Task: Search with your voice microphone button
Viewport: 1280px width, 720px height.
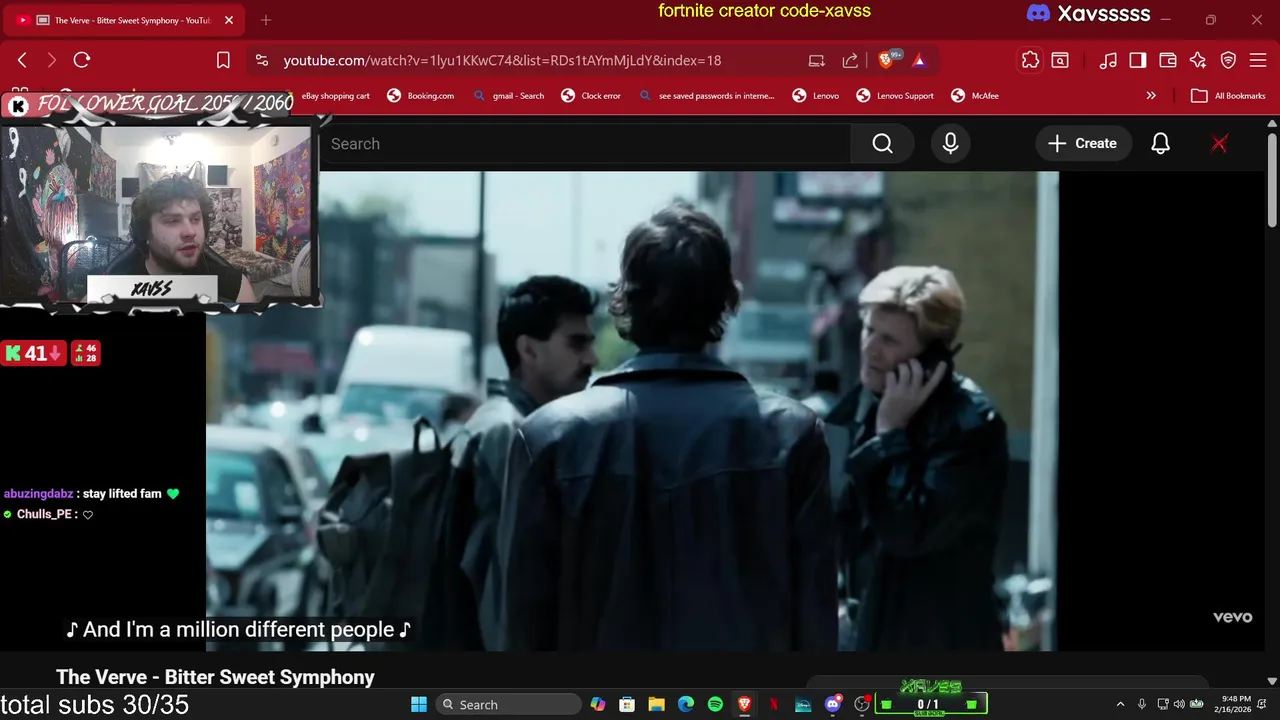Action: (x=950, y=144)
